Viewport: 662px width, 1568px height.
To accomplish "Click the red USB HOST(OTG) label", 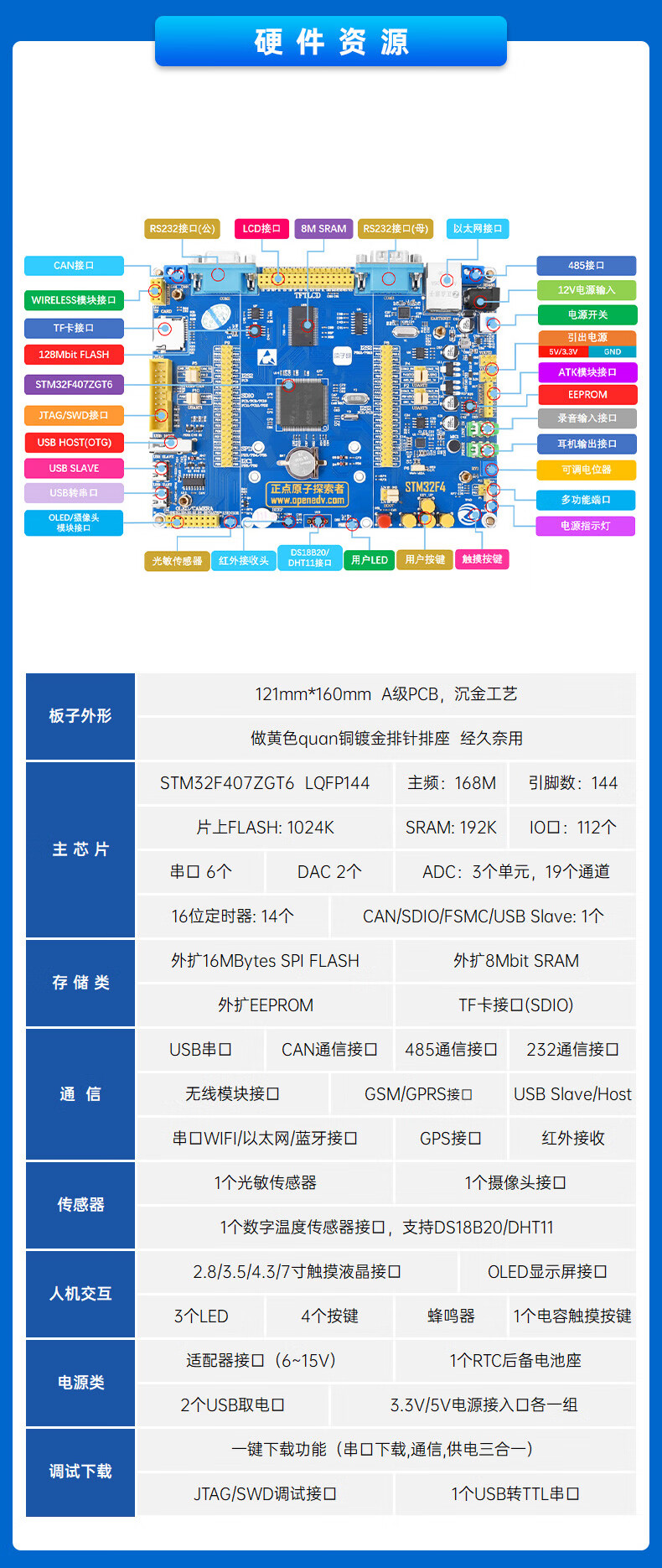I will 74,443.
